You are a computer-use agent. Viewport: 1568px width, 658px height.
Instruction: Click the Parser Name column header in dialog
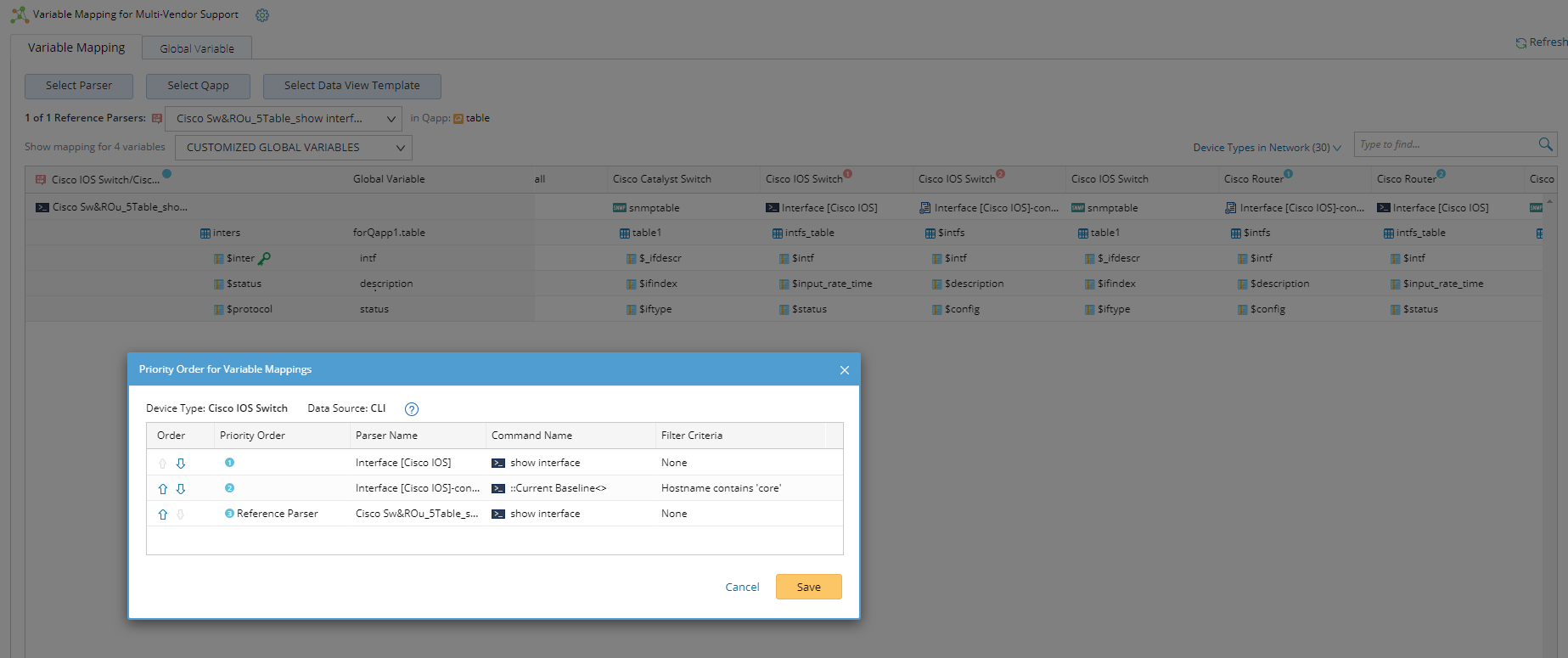coord(386,436)
